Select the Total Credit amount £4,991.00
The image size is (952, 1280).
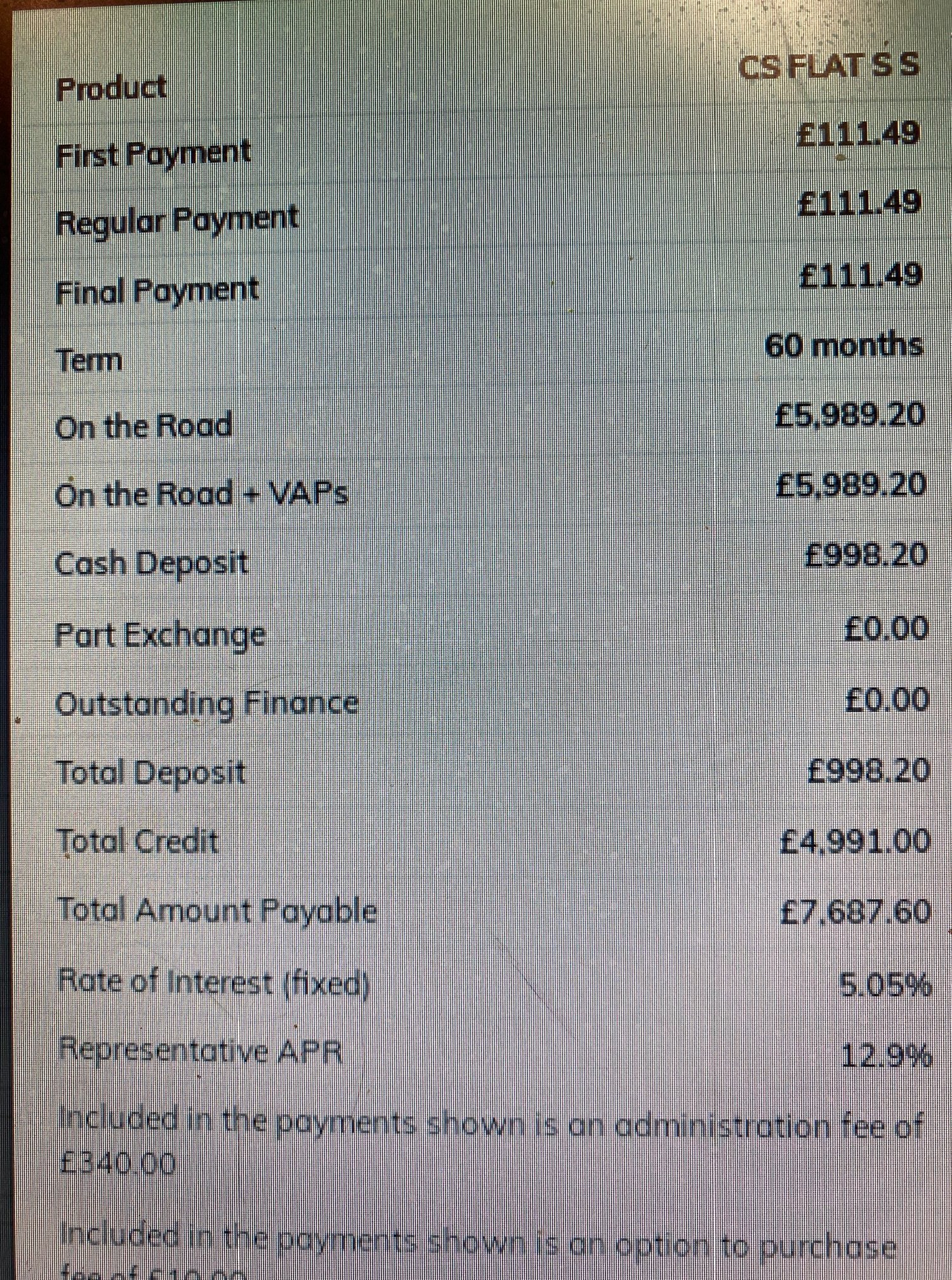coord(855,841)
